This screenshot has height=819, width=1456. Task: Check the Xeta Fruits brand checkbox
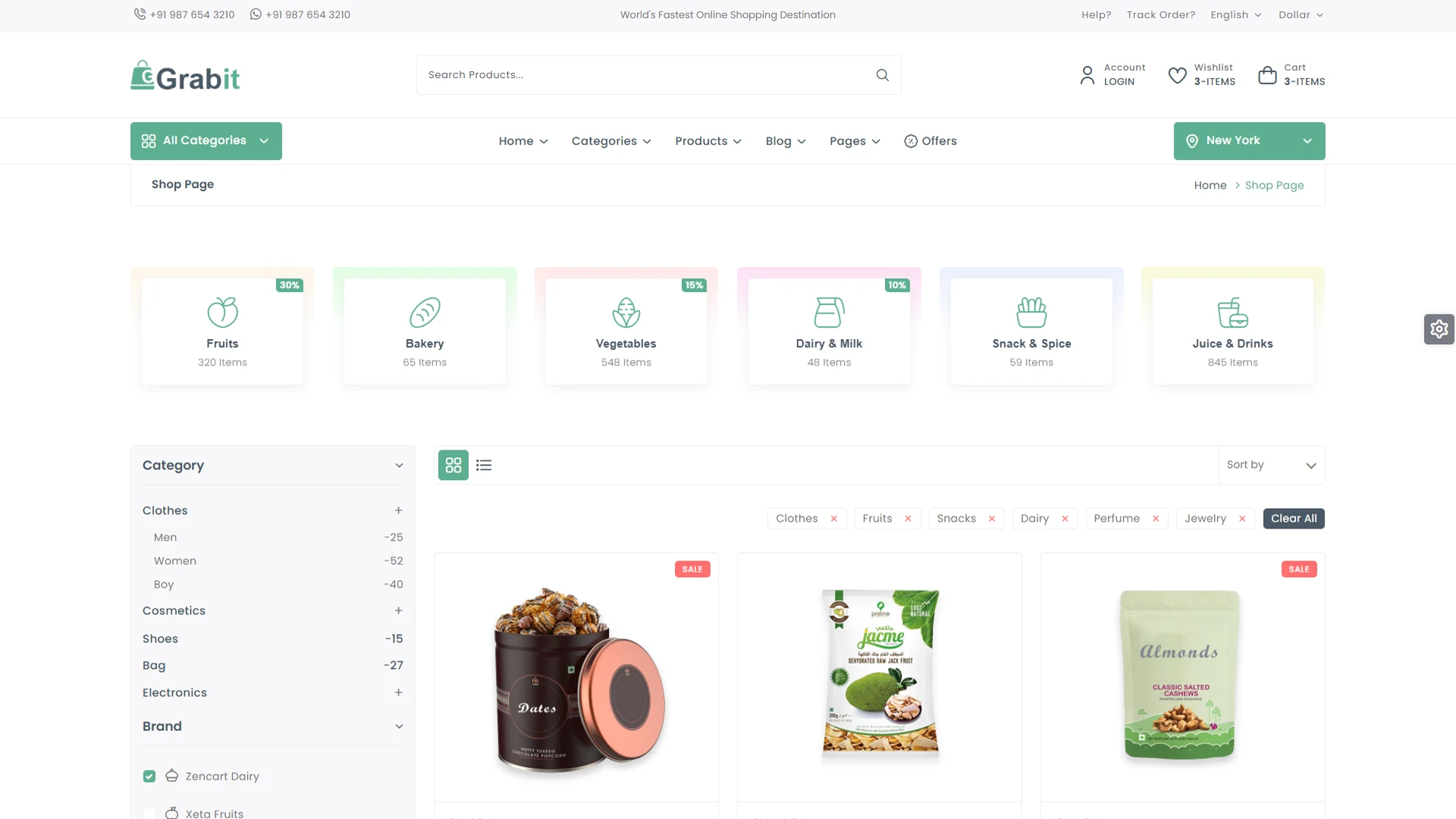[x=149, y=814]
